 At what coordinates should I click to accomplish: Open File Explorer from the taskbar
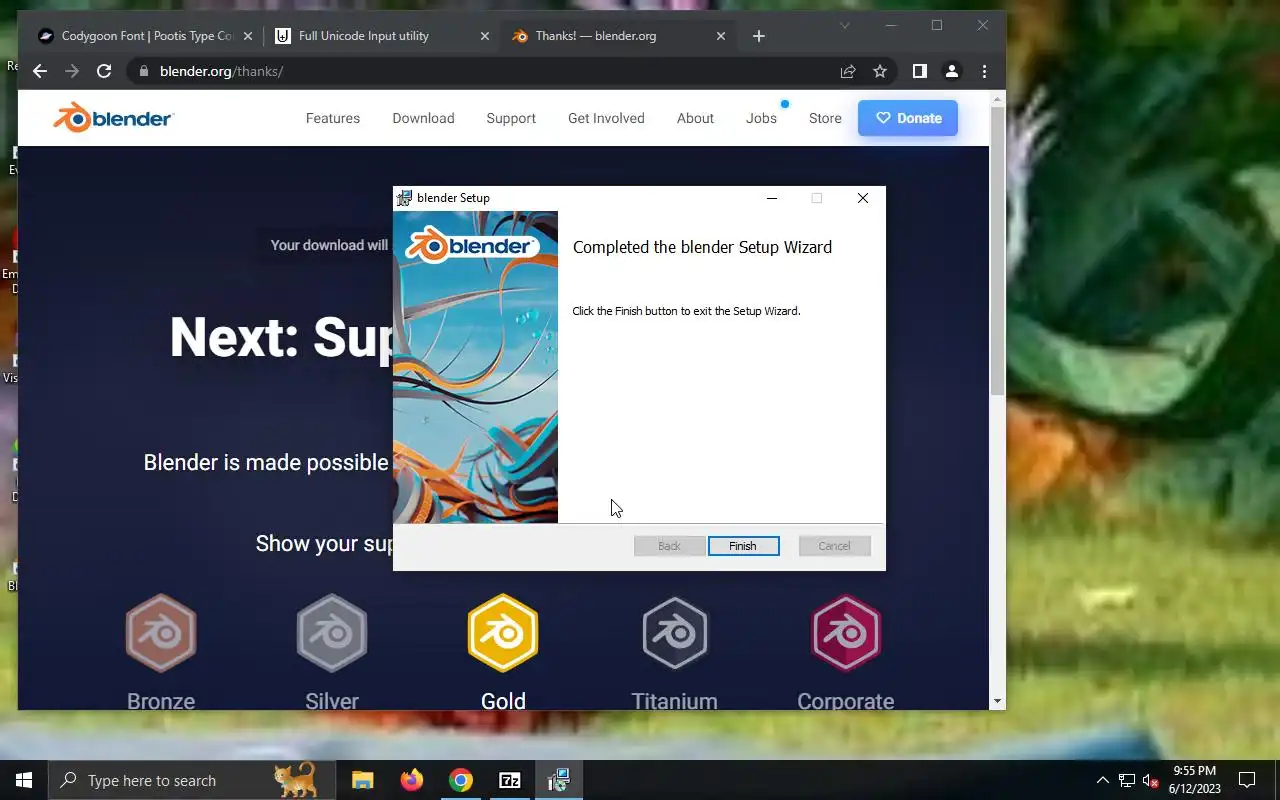click(362, 780)
